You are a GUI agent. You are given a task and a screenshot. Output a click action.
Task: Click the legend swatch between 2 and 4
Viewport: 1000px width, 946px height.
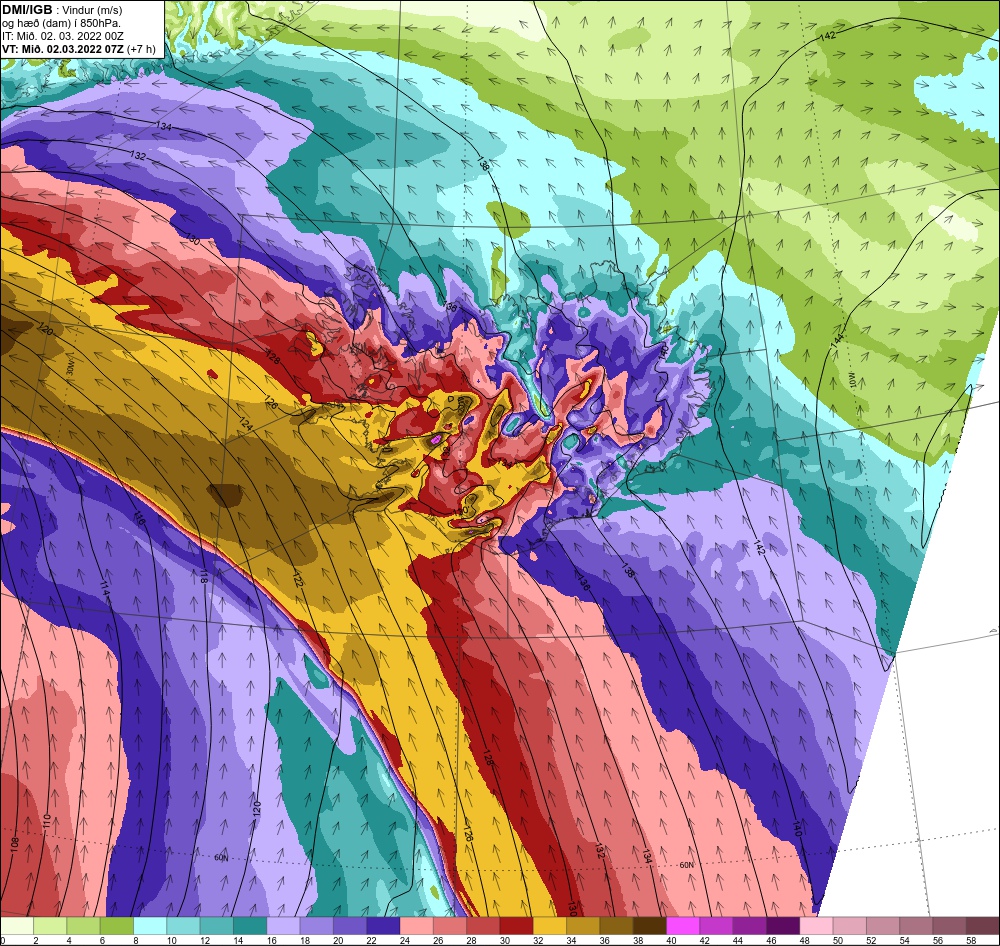pyautogui.click(x=50, y=926)
